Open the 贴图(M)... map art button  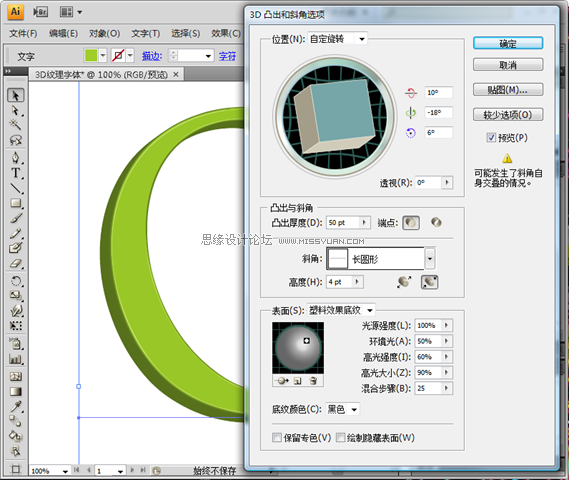[x=508, y=90]
